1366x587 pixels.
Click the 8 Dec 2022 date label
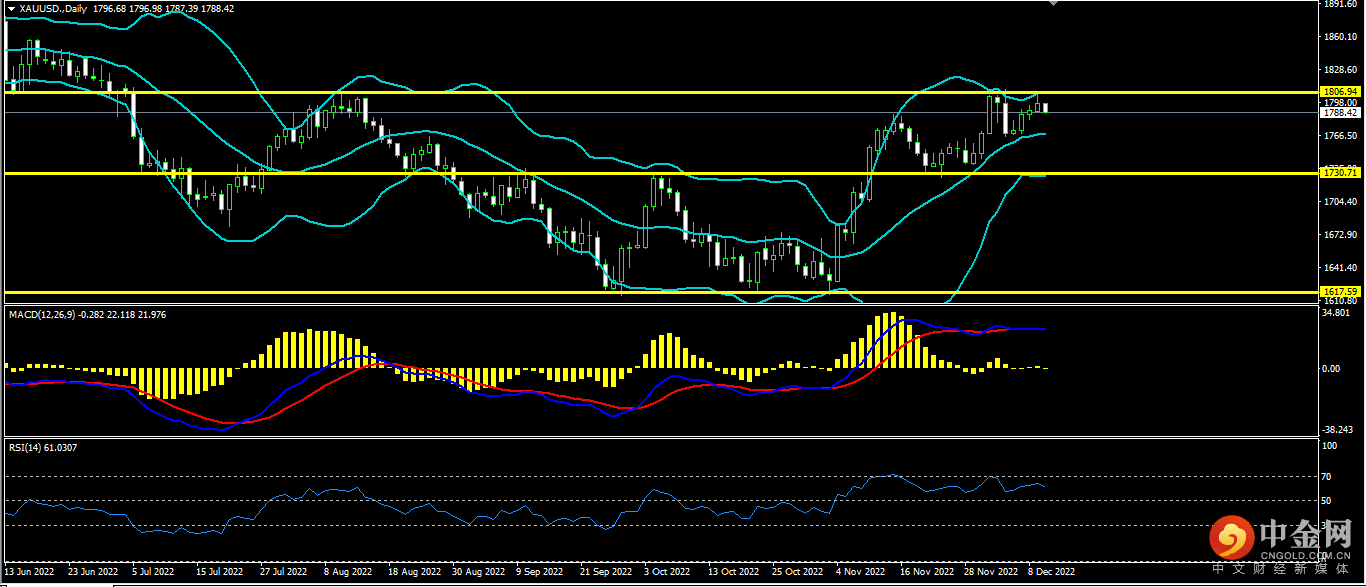(x=1050, y=573)
